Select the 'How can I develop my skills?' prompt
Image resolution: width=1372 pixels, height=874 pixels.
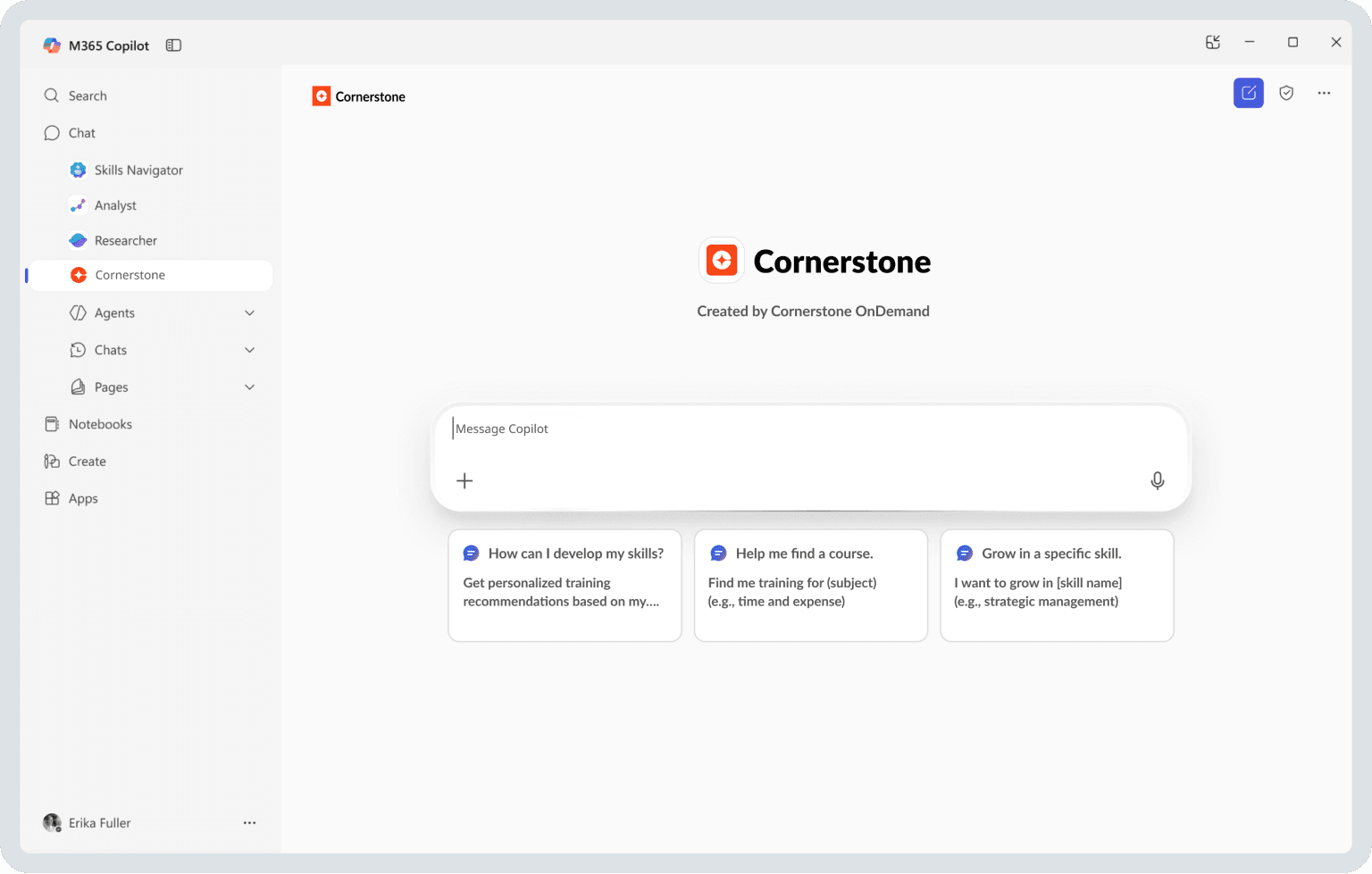(x=565, y=586)
